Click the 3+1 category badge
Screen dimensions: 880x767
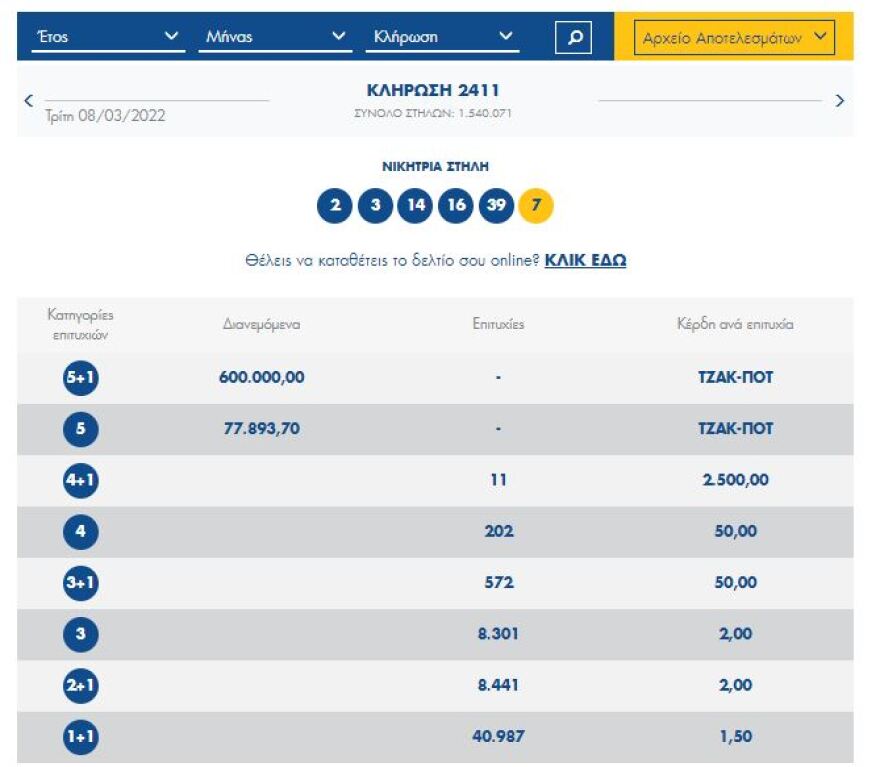[x=81, y=583]
